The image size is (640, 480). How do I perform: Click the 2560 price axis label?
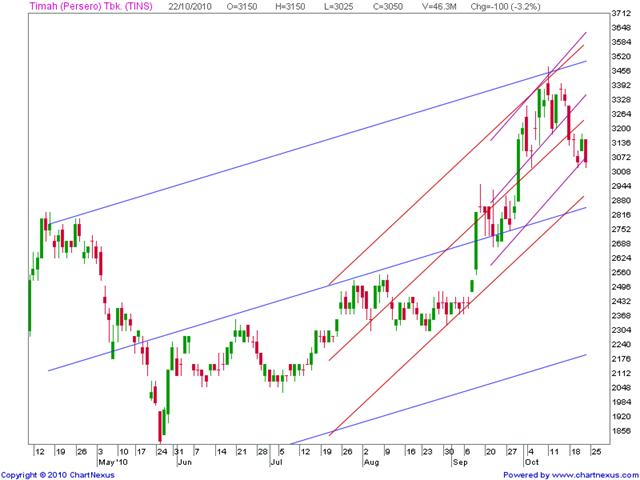pos(621,273)
